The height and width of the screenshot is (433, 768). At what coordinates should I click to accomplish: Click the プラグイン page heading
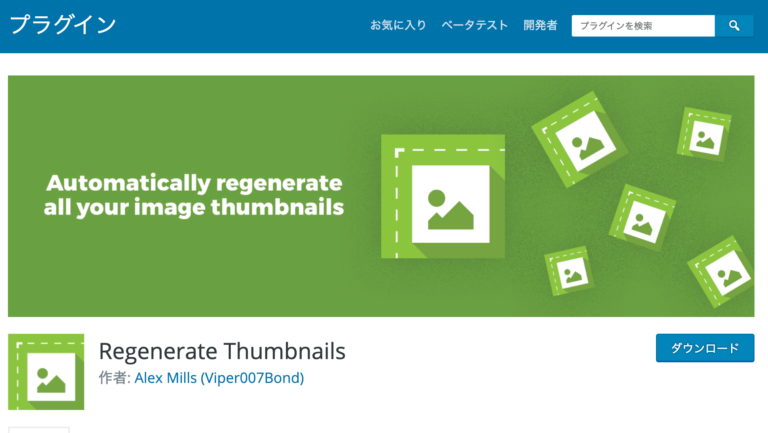pos(63,24)
